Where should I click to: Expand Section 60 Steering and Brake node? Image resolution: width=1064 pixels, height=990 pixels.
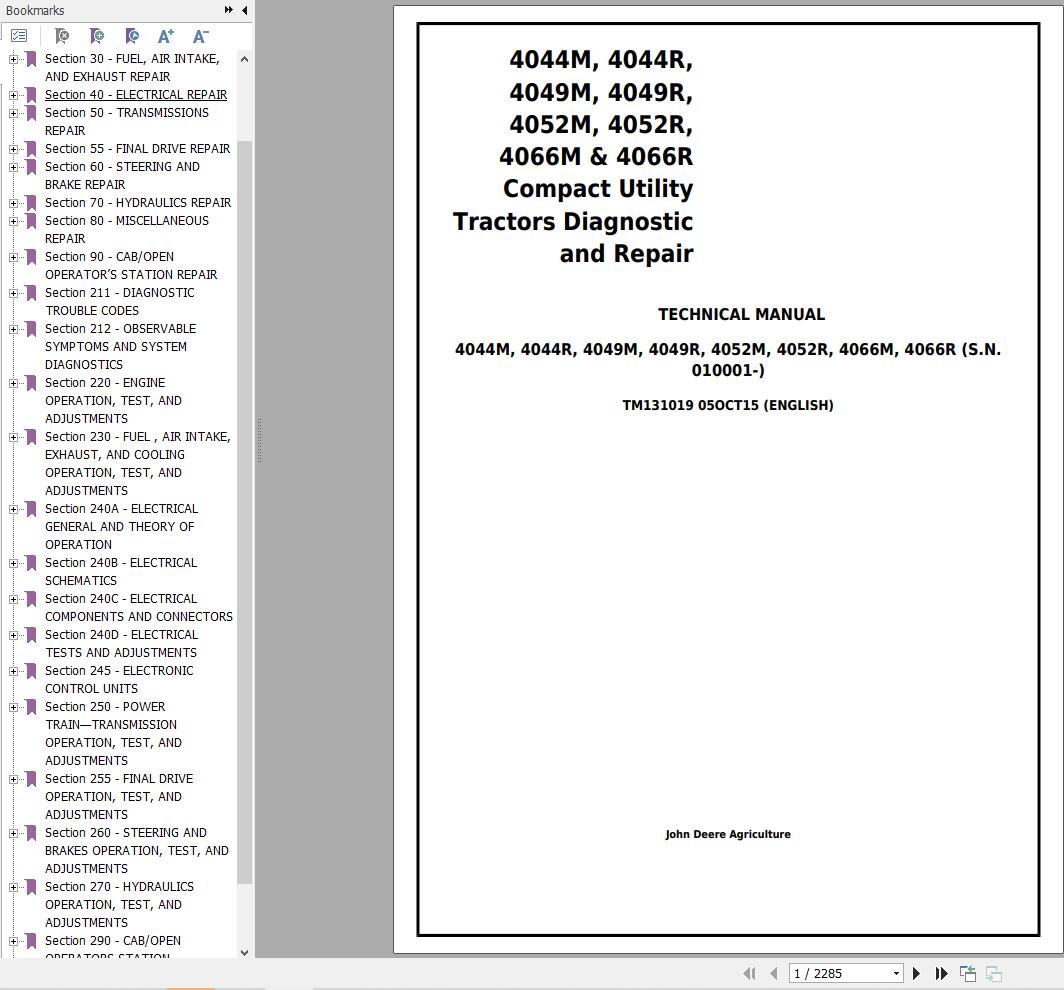[13, 167]
